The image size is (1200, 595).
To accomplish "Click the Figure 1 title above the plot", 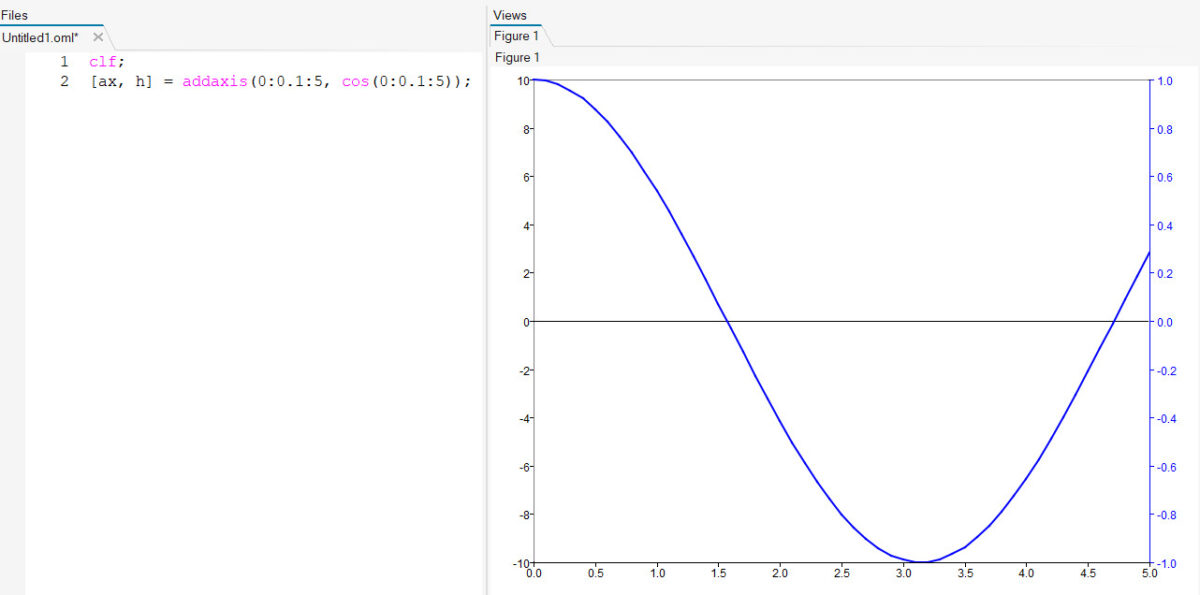I will (x=517, y=58).
